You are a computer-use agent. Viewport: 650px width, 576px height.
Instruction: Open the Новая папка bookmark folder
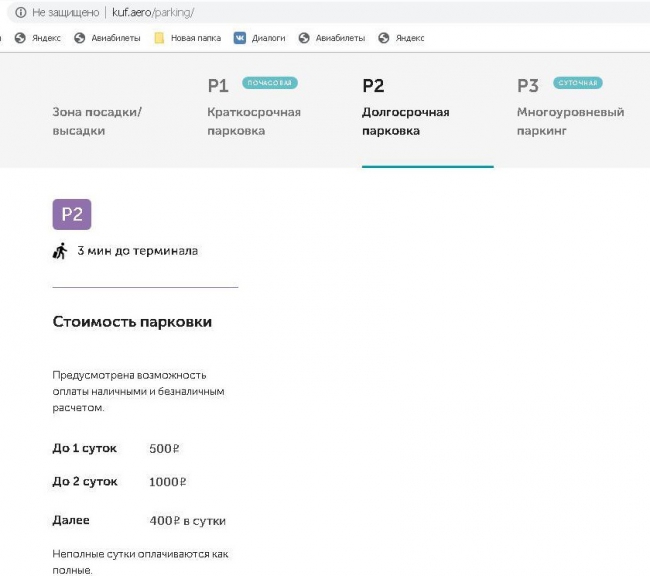[195, 38]
